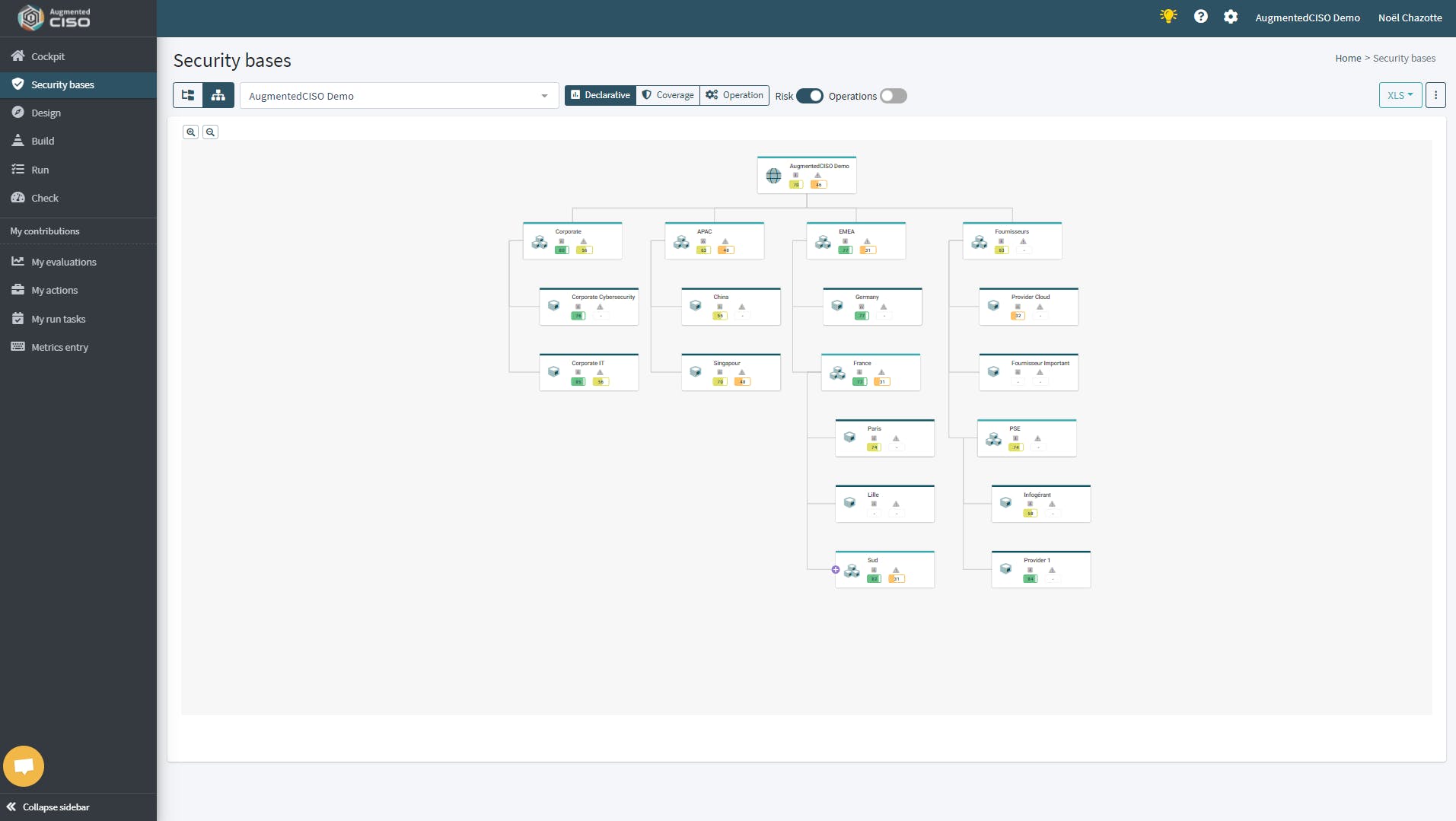Click the Fournisseur Important node card
Image resolution: width=1456 pixels, height=821 pixels.
1028,372
